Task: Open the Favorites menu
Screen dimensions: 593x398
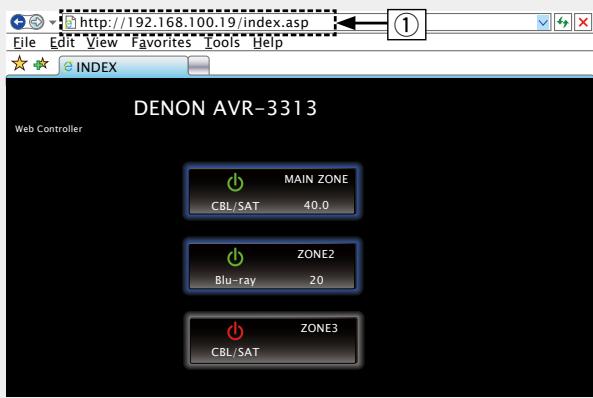Action: pos(161,42)
